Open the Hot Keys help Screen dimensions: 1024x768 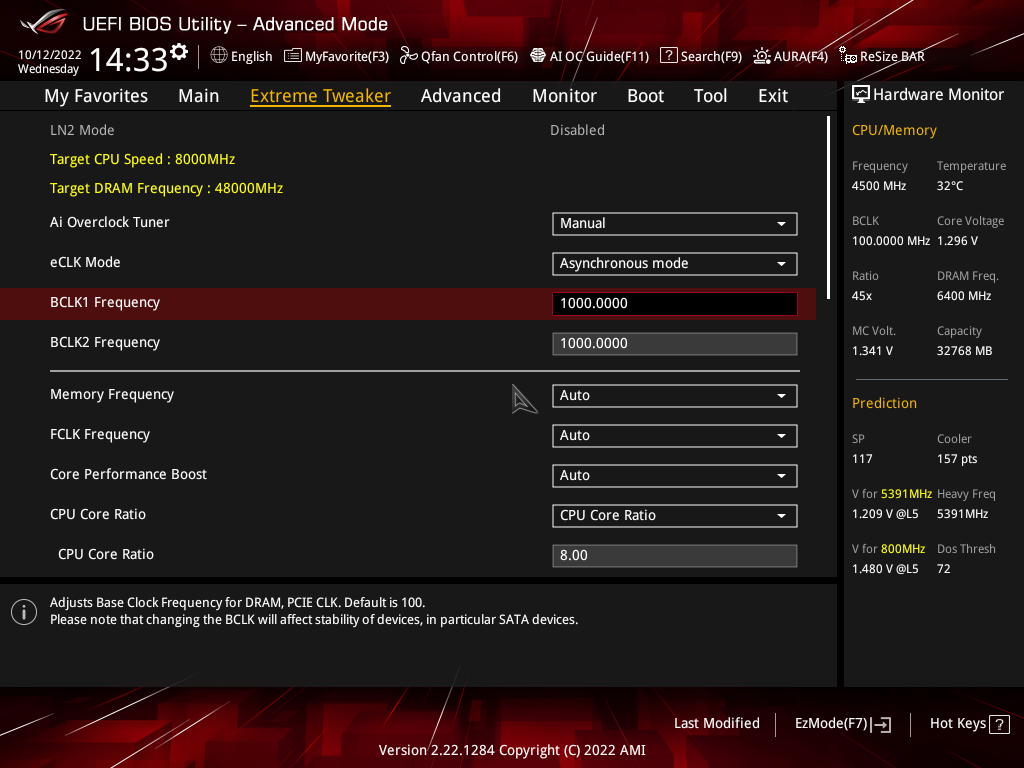pos(969,724)
